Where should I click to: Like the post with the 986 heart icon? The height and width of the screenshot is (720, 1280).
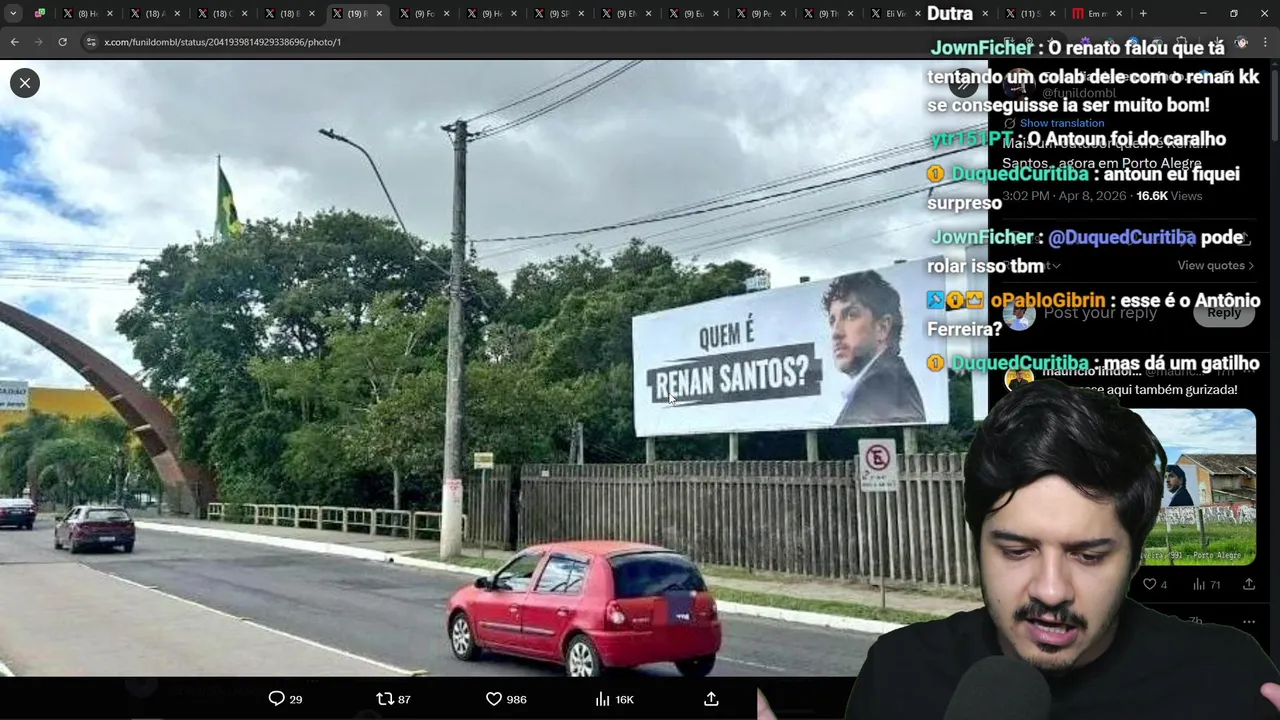coord(506,699)
